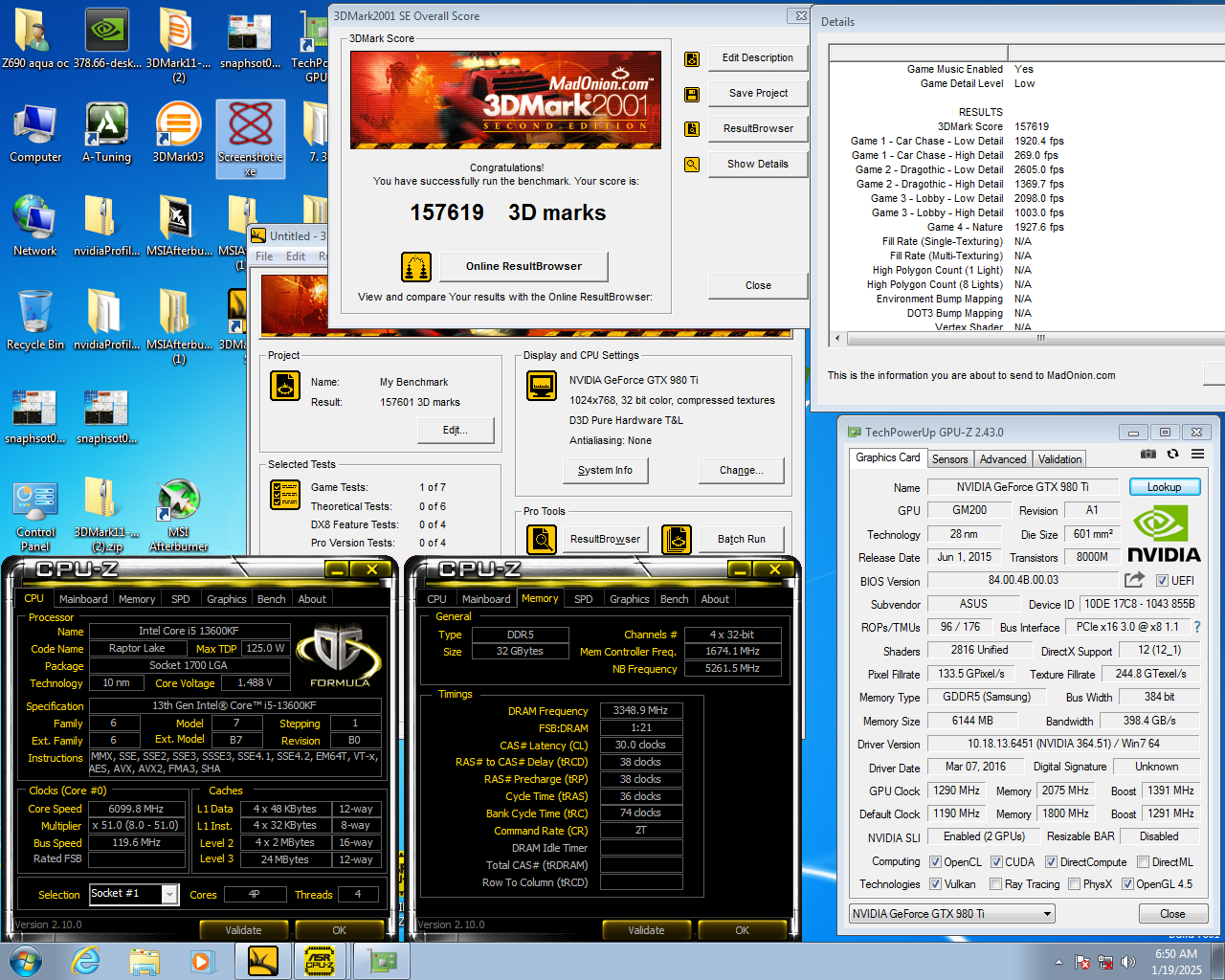Open Internet Explorer from taskbar
Screen dimensions: 1225x980
click(86, 961)
